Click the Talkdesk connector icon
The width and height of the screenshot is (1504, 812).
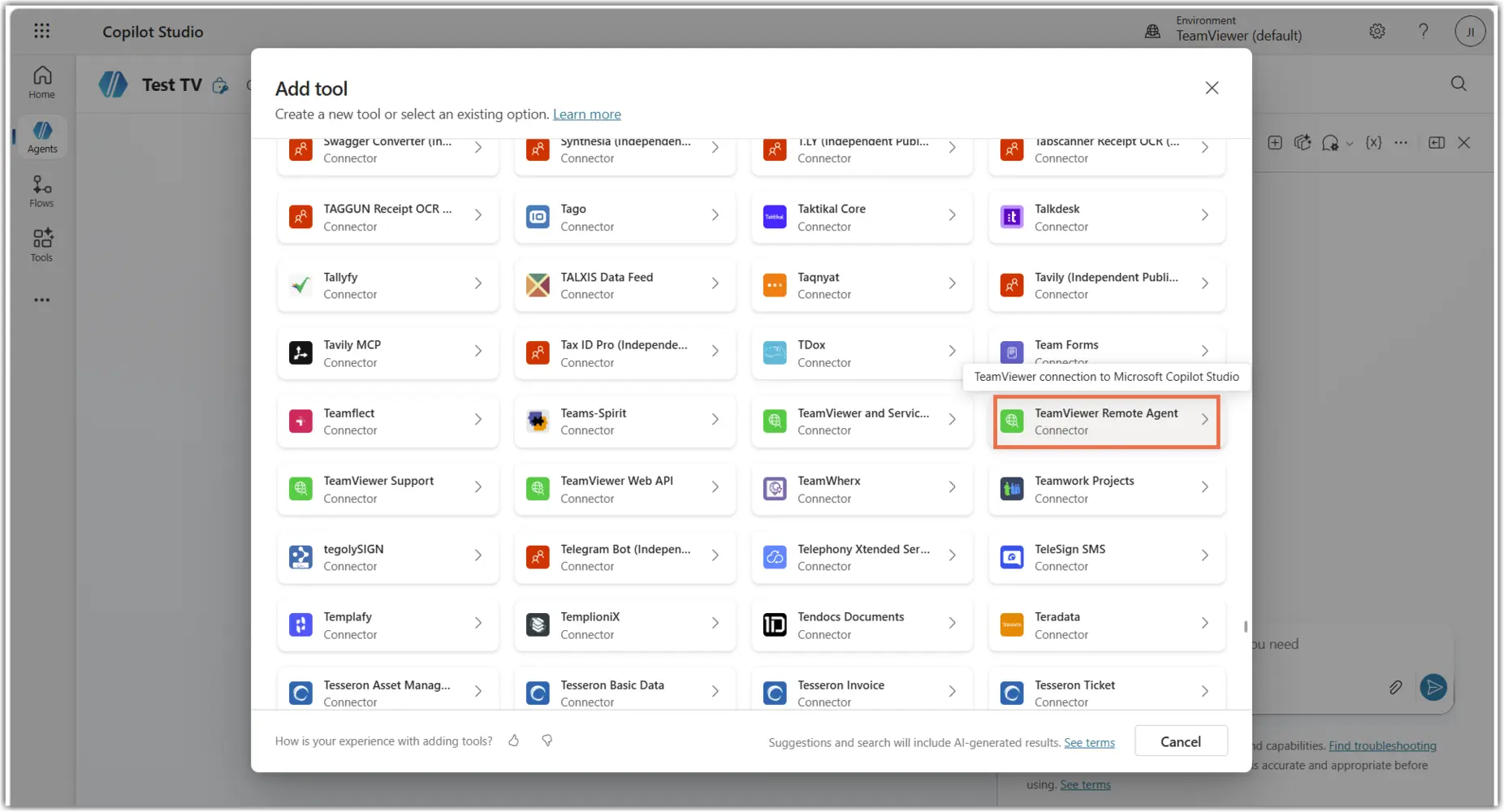coord(1012,217)
